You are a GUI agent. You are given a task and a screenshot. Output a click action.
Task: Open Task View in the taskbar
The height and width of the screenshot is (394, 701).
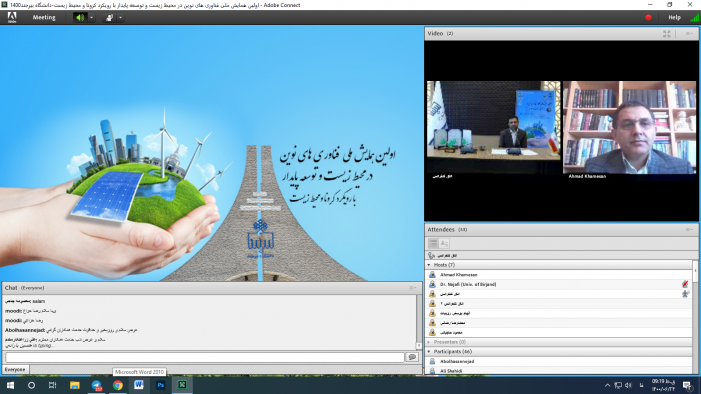pos(52,385)
